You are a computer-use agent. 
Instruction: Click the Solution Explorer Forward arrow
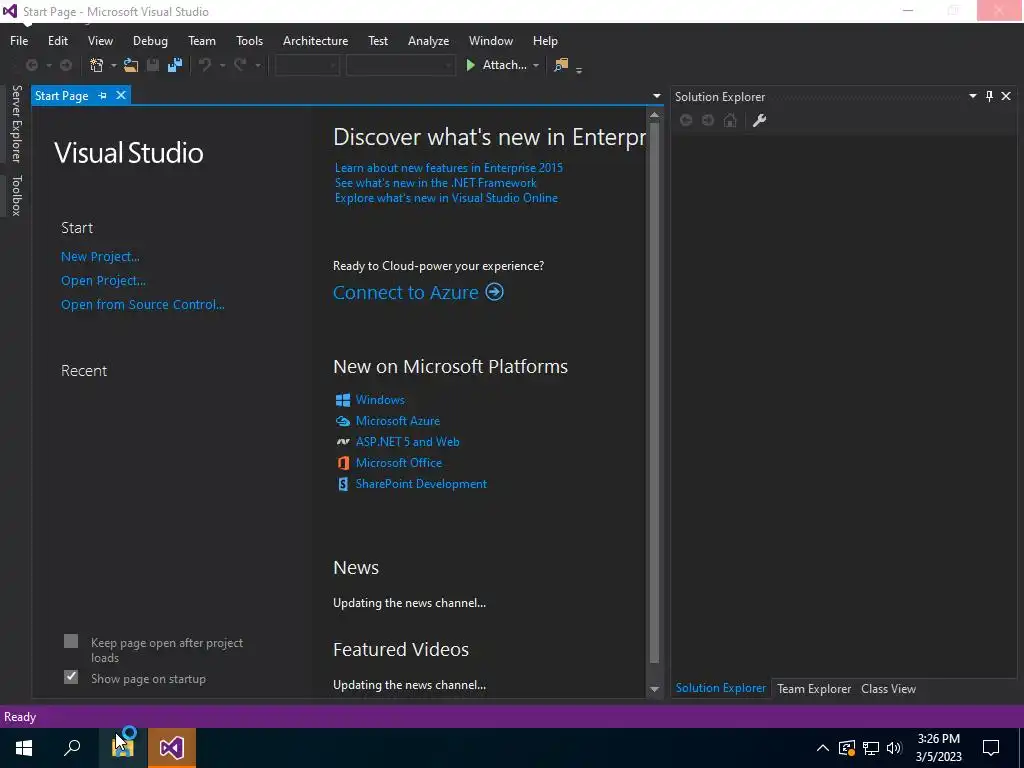click(x=708, y=120)
